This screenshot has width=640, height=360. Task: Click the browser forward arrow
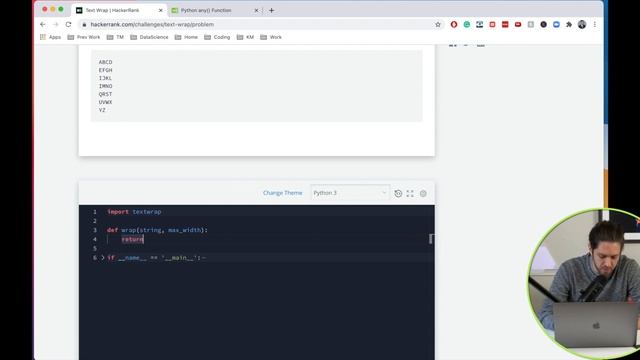[x=56, y=24]
